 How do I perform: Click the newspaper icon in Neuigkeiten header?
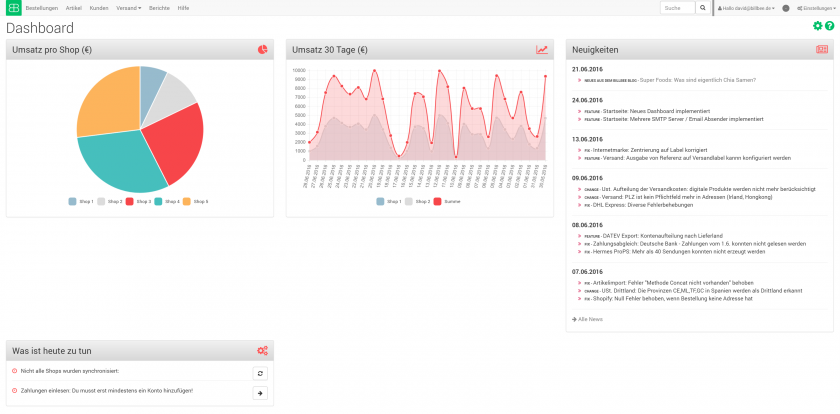[x=822, y=49]
